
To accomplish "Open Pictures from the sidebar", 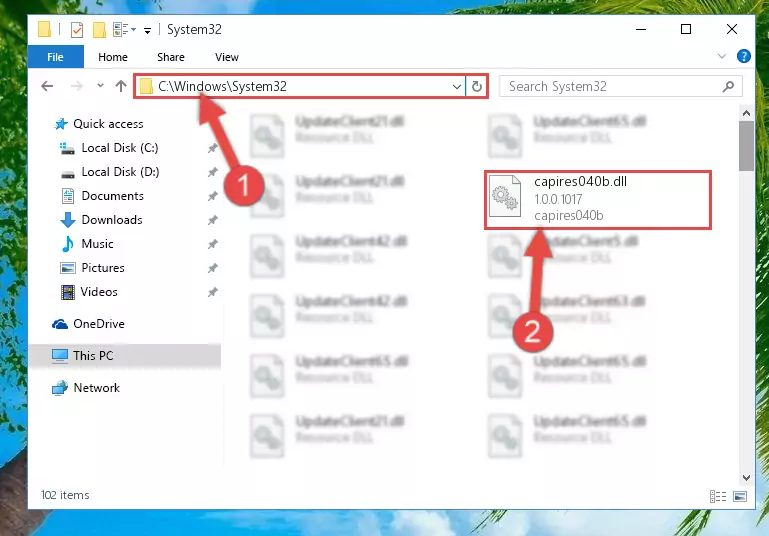I will tap(103, 268).
